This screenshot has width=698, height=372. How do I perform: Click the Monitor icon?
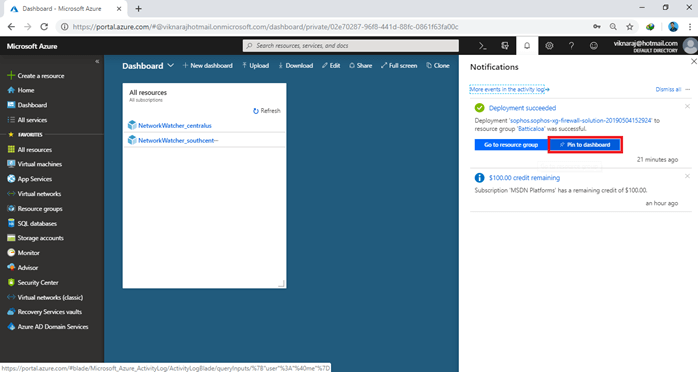[x=11, y=252]
